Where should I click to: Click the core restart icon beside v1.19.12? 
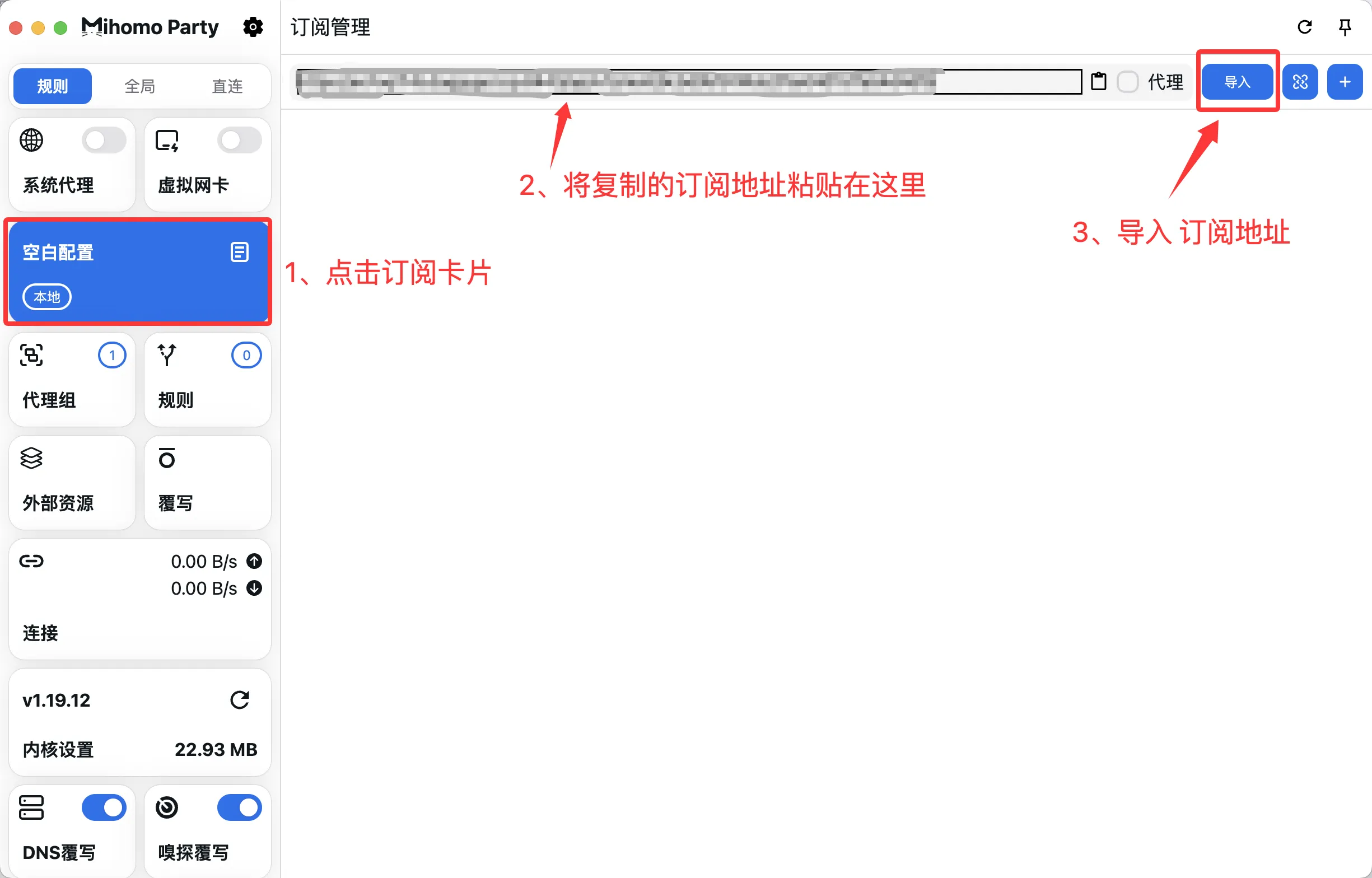tap(240, 699)
